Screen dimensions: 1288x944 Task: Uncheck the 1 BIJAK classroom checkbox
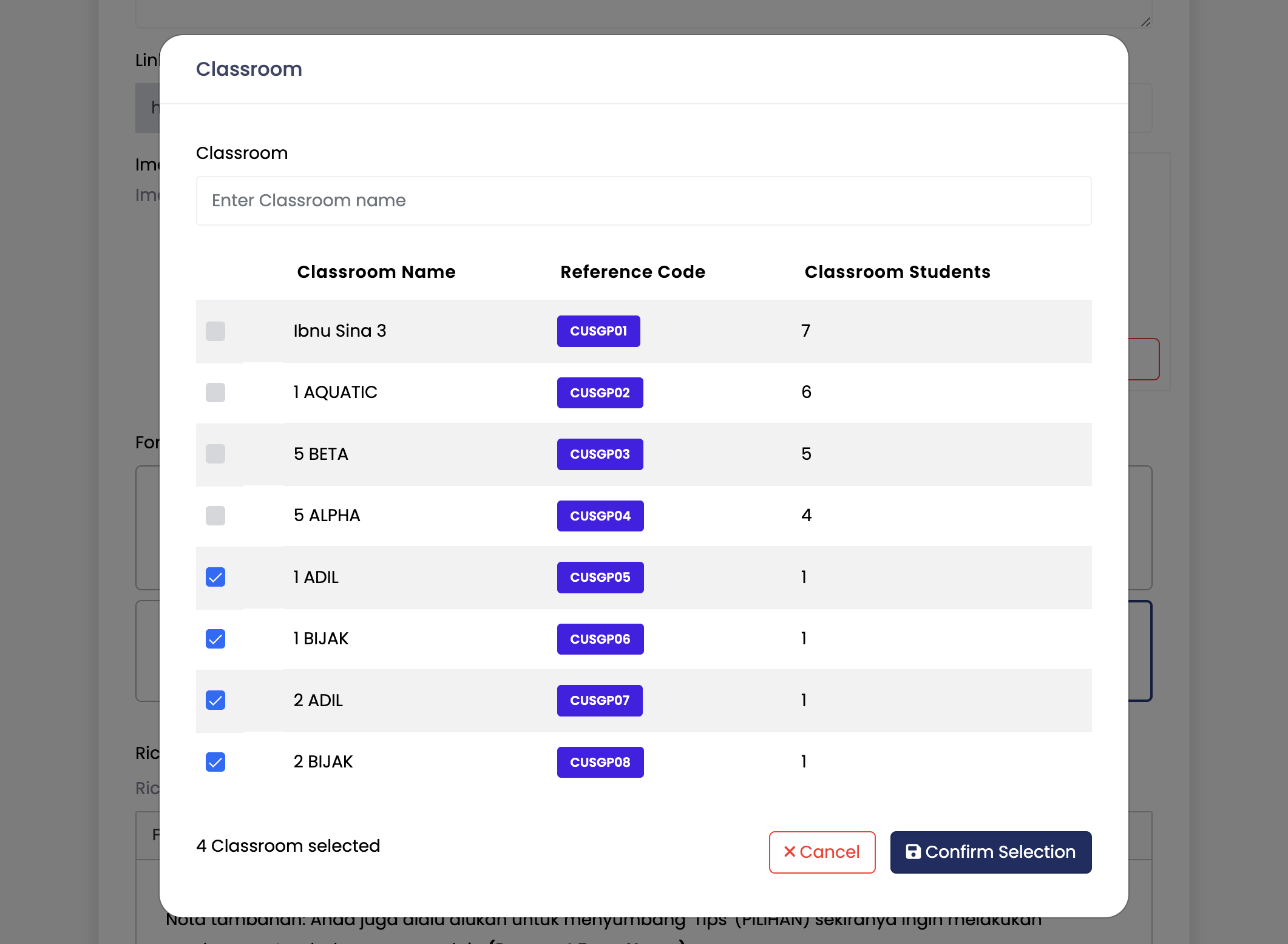point(215,639)
